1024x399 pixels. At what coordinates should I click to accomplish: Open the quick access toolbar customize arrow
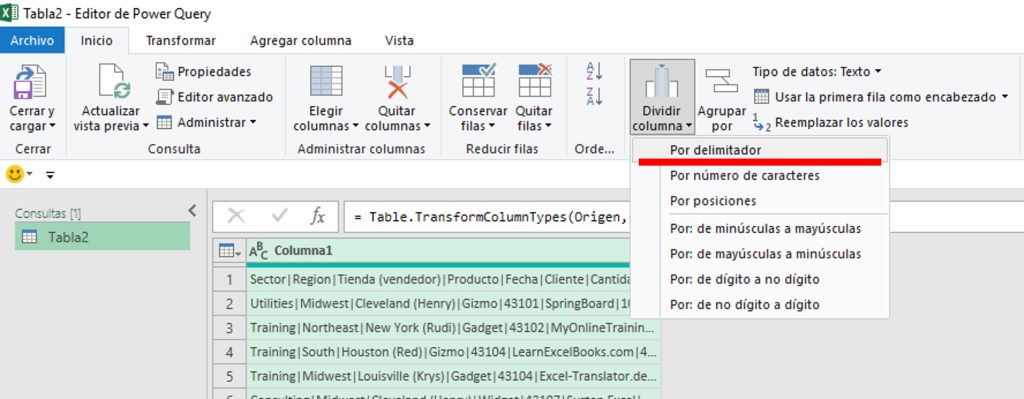(50, 174)
